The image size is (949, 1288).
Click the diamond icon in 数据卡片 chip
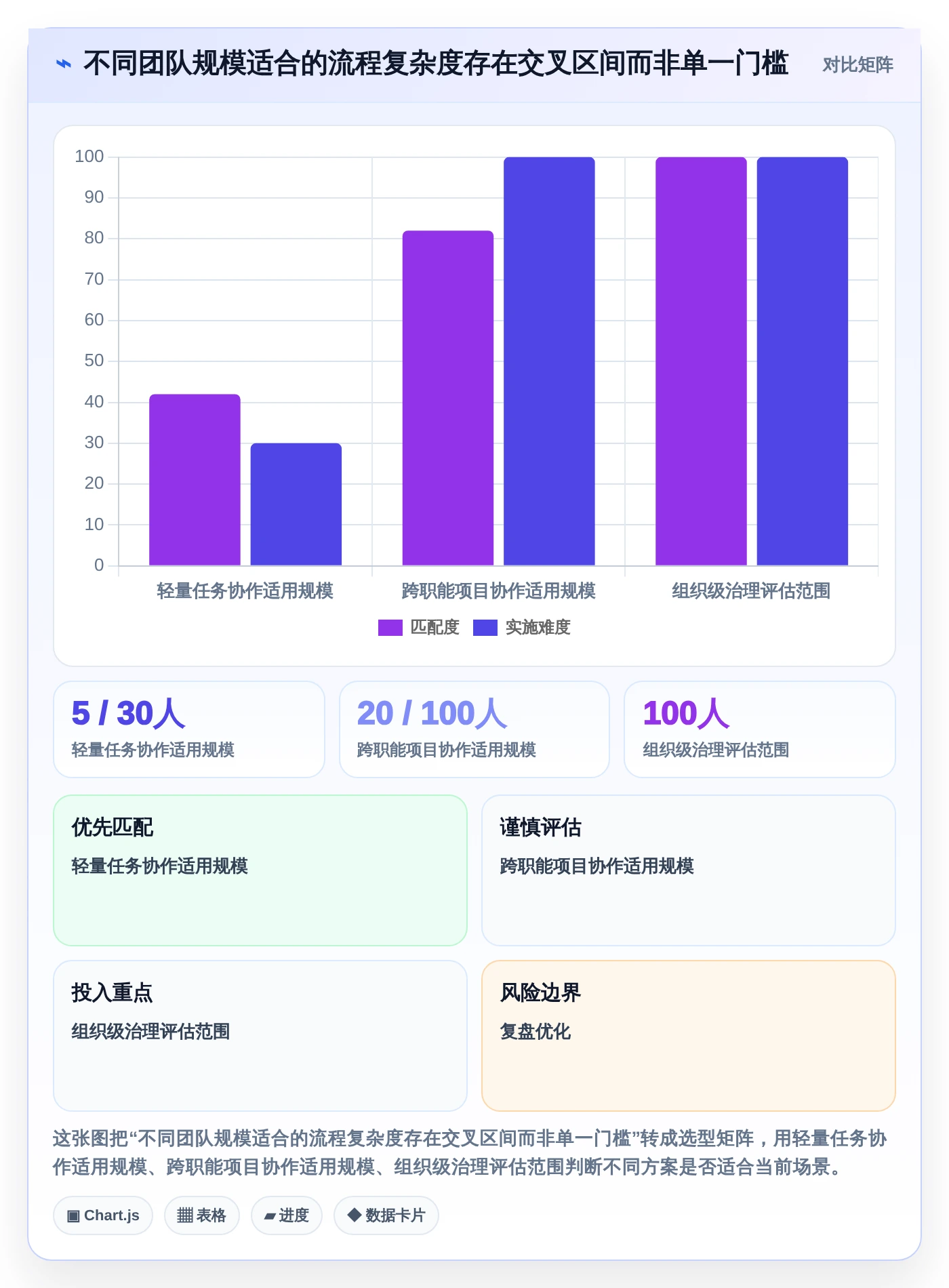click(x=354, y=1215)
